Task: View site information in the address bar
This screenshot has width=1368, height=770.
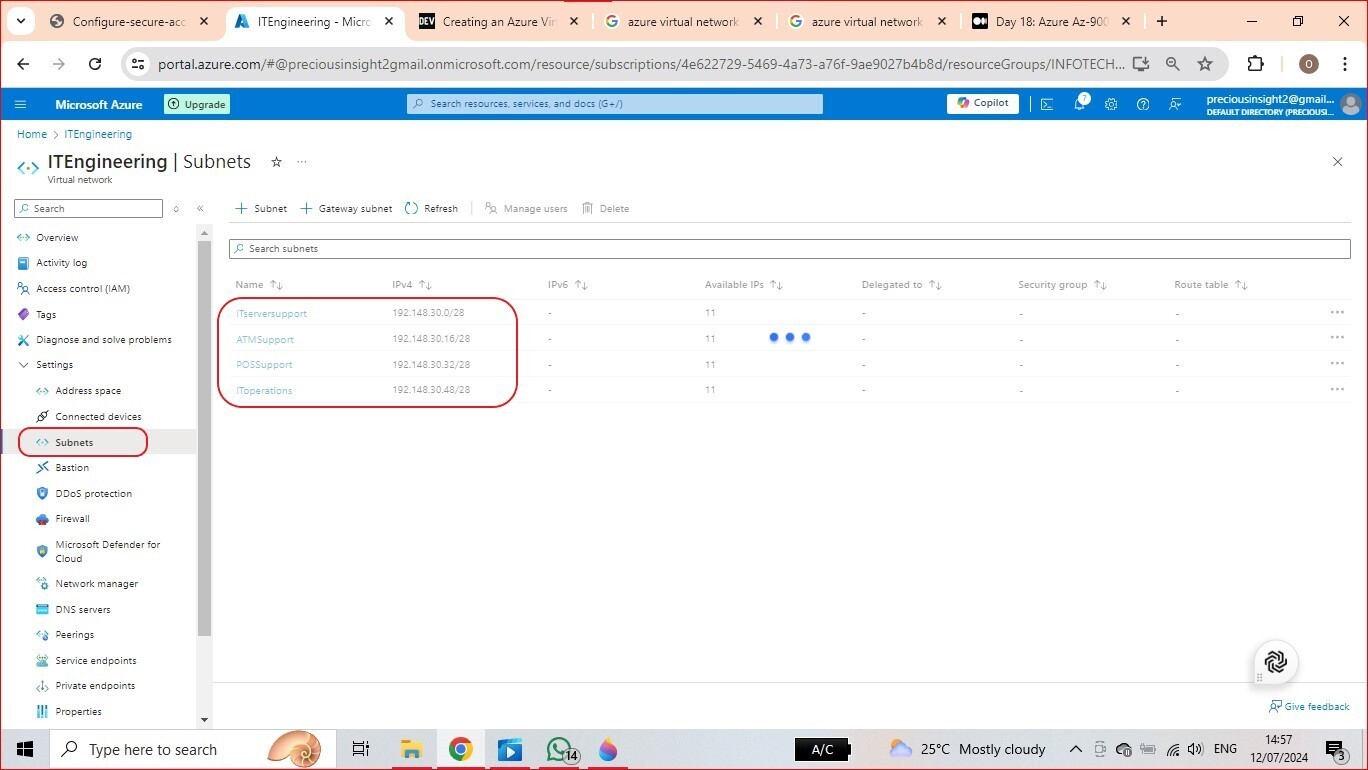Action: click(139, 64)
